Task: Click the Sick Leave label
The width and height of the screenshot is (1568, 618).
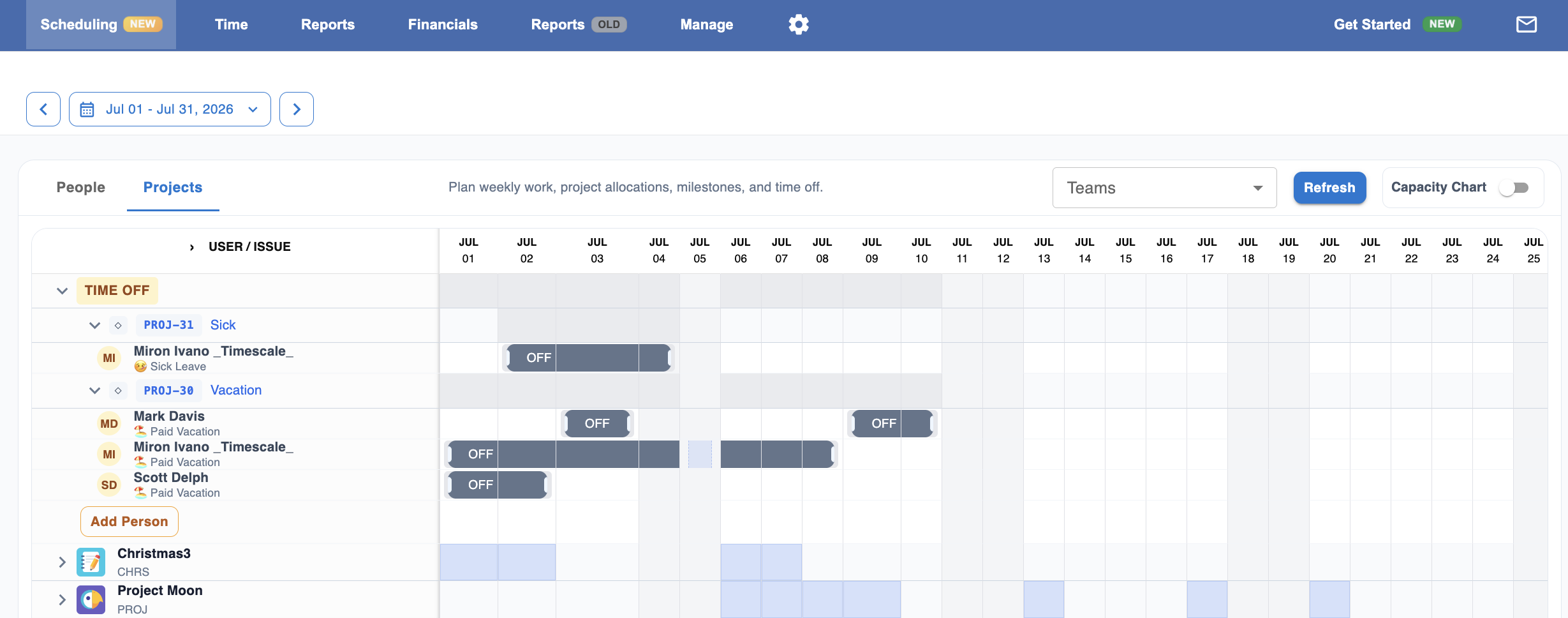Action: pyautogui.click(x=178, y=366)
